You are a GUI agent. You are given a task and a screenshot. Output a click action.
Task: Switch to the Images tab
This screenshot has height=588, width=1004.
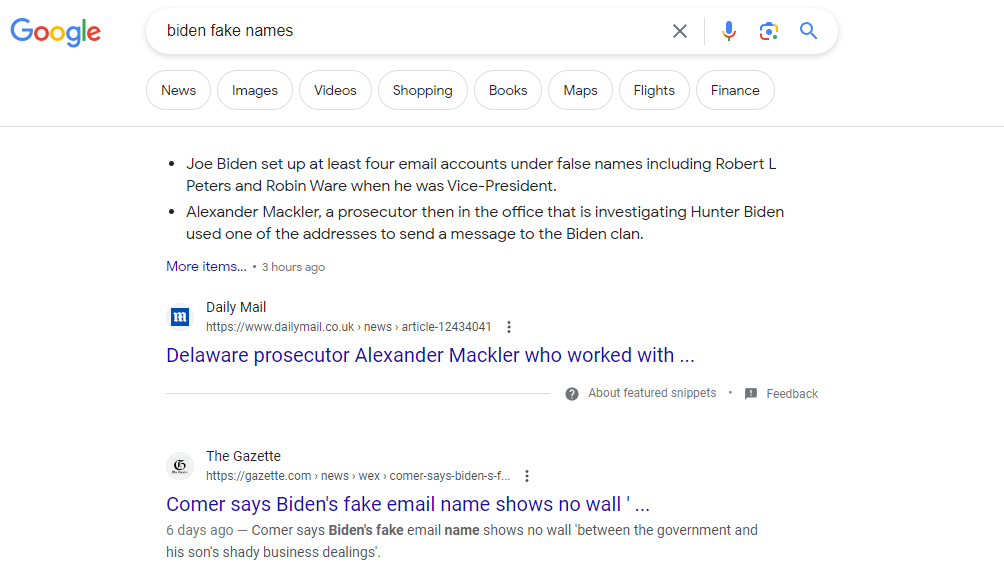pos(255,90)
